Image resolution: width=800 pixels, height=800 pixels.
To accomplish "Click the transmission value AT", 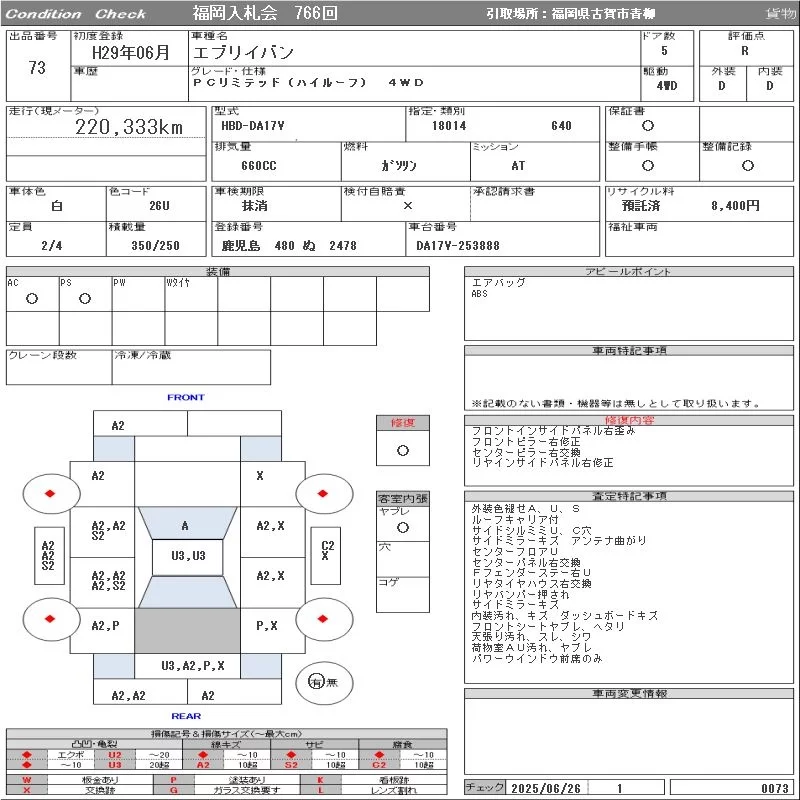I will coord(518,165).
